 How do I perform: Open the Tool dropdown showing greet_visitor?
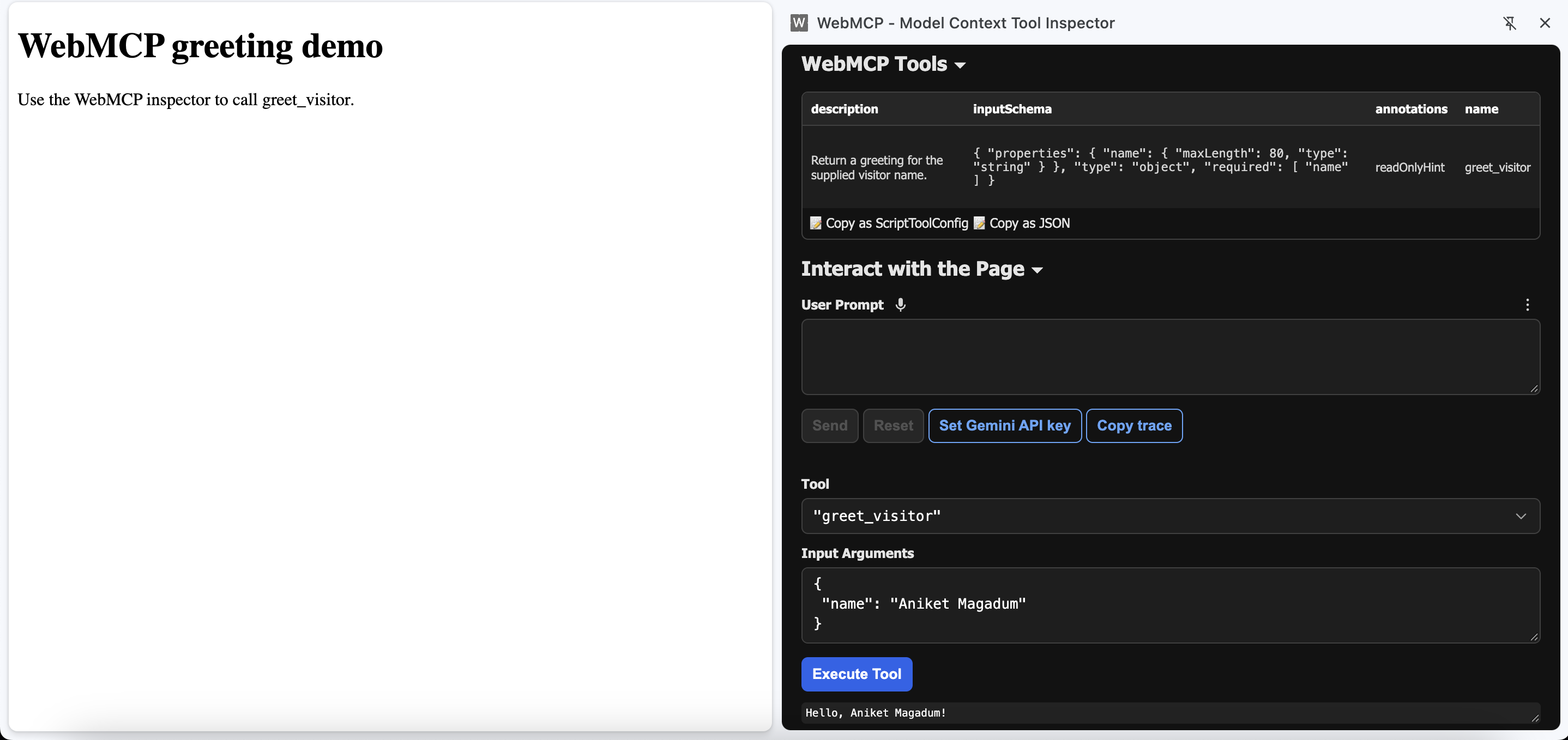[1170, 516]
